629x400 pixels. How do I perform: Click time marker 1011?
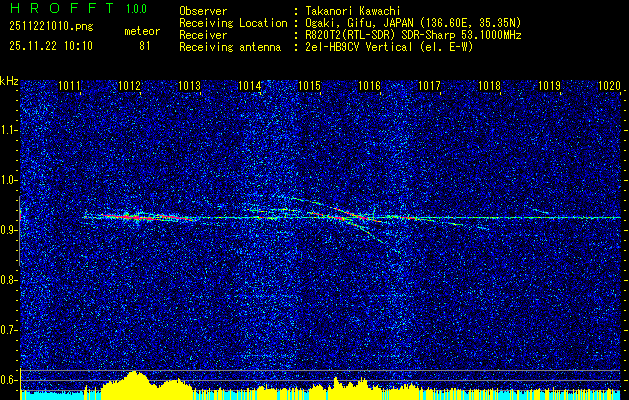69,86
